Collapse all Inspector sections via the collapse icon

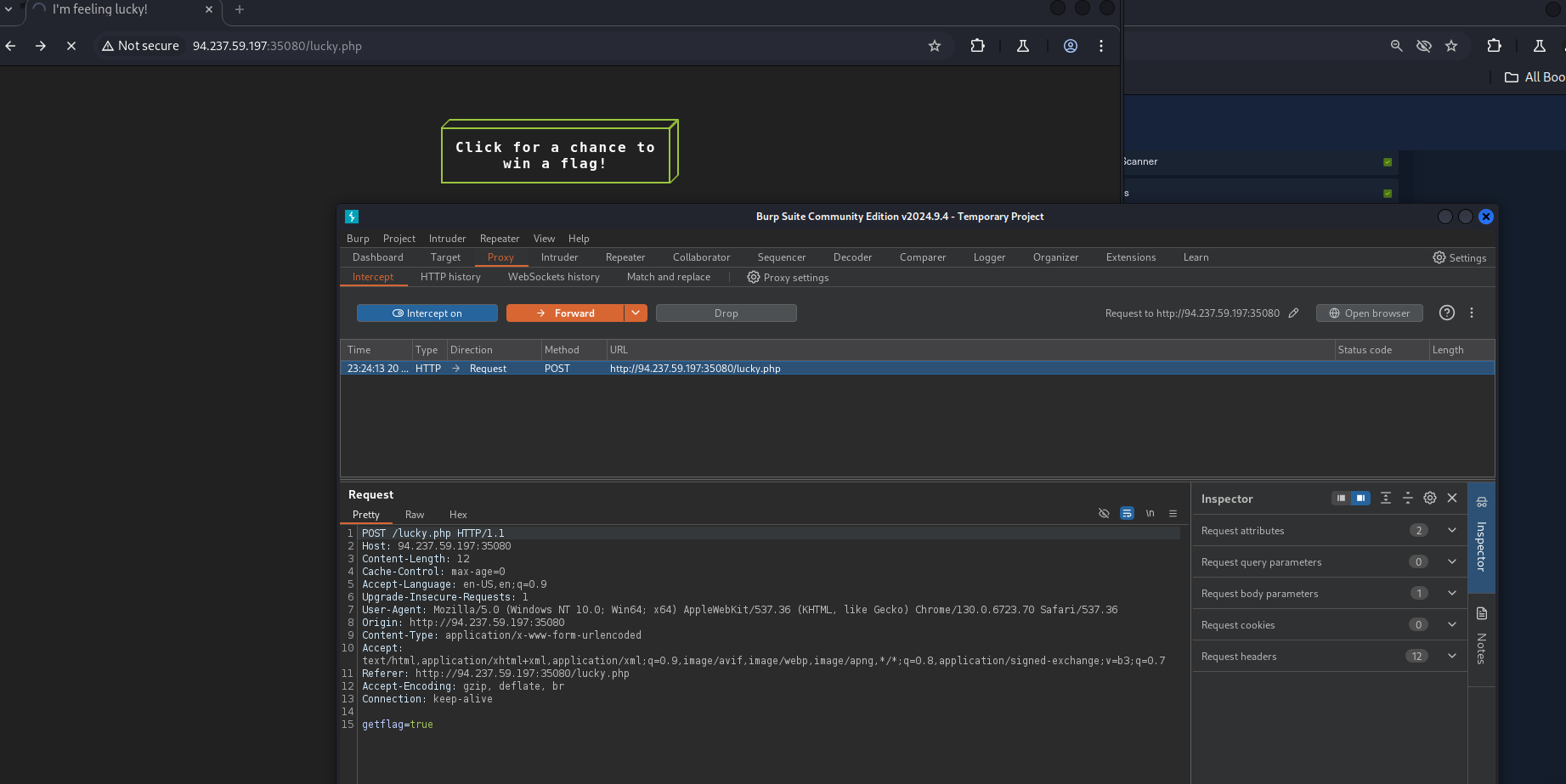(1407, 498)
